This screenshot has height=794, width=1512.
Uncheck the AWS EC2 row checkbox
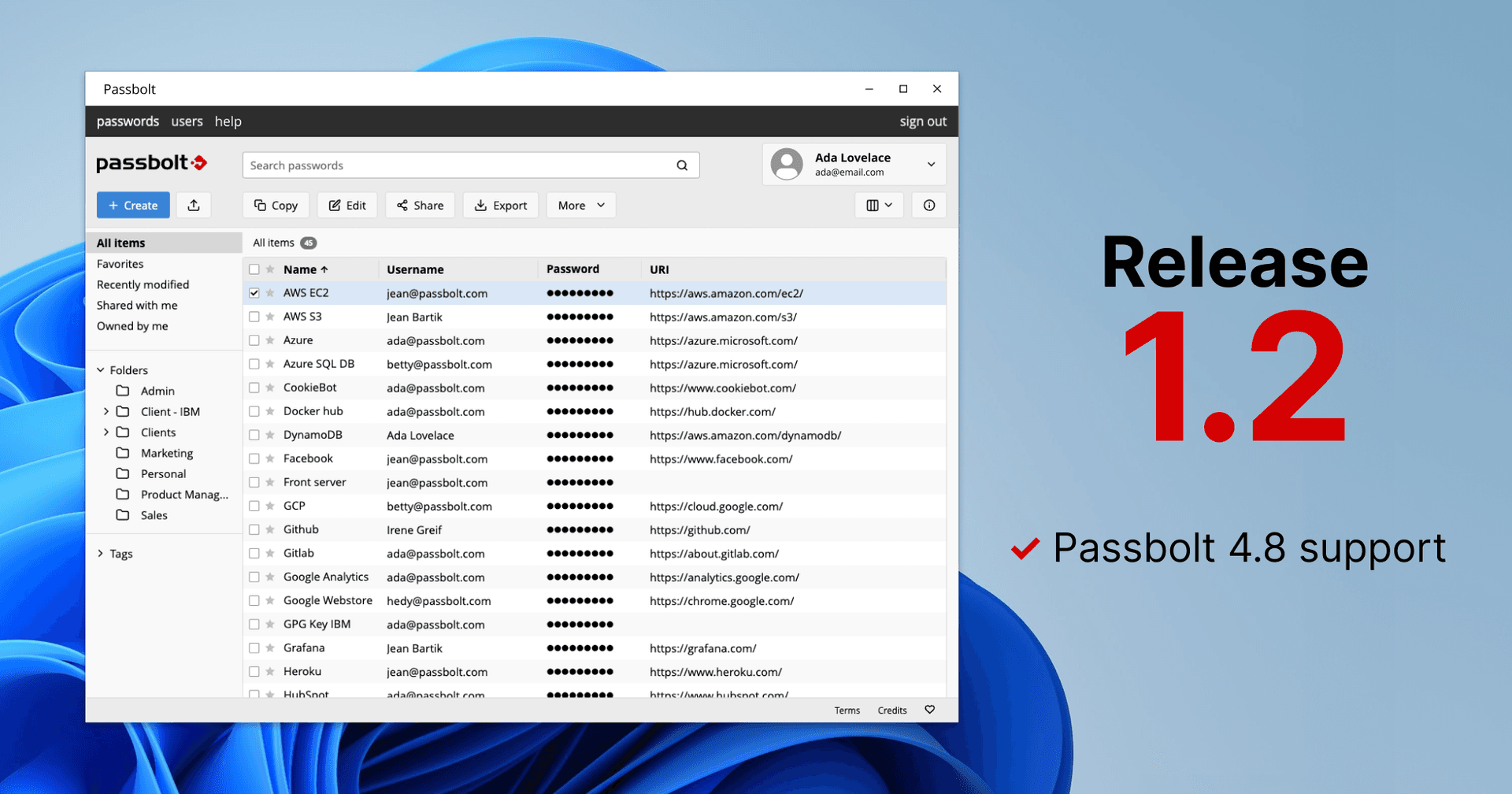(254, 292)
